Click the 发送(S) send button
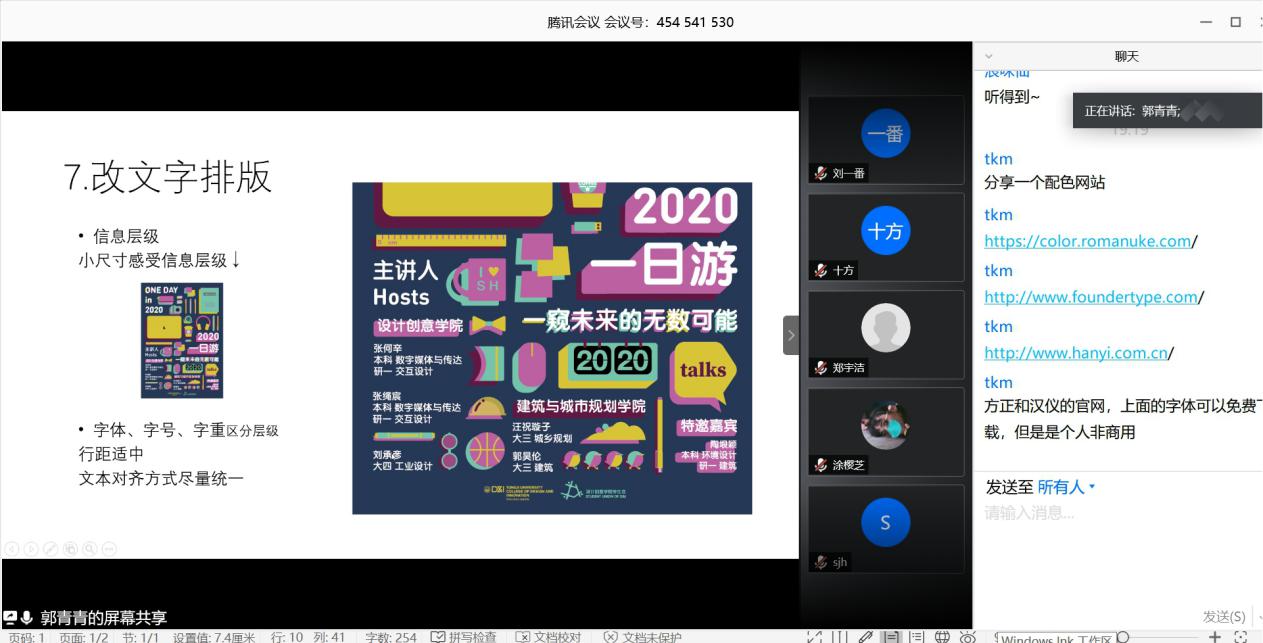 point(1224,617)
